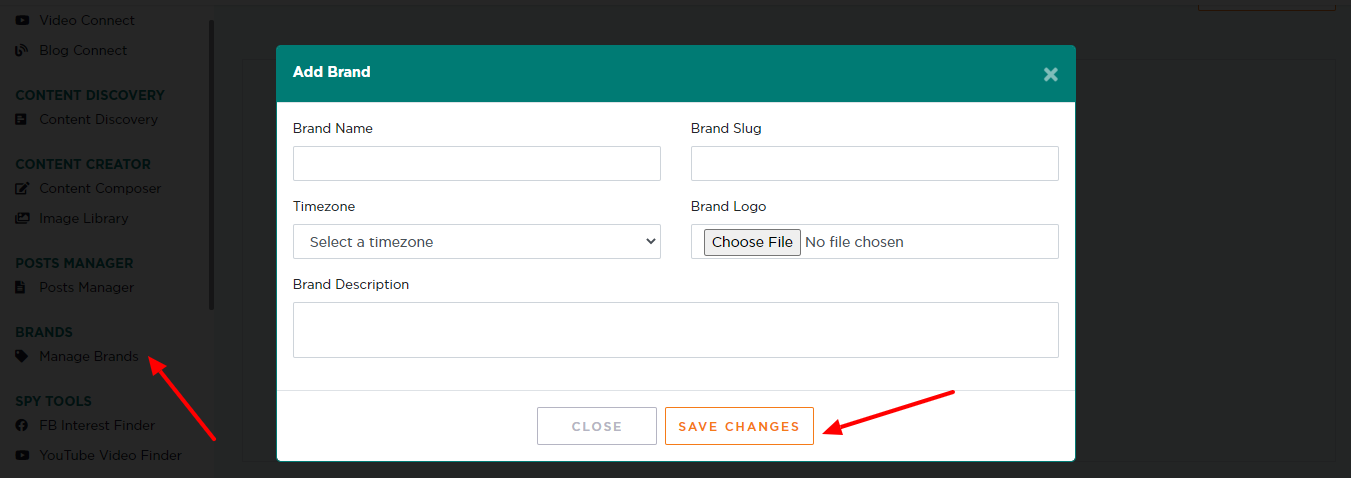Close the Add Brand dialog with X
1351x478 pixels.
coord(1050,74)
